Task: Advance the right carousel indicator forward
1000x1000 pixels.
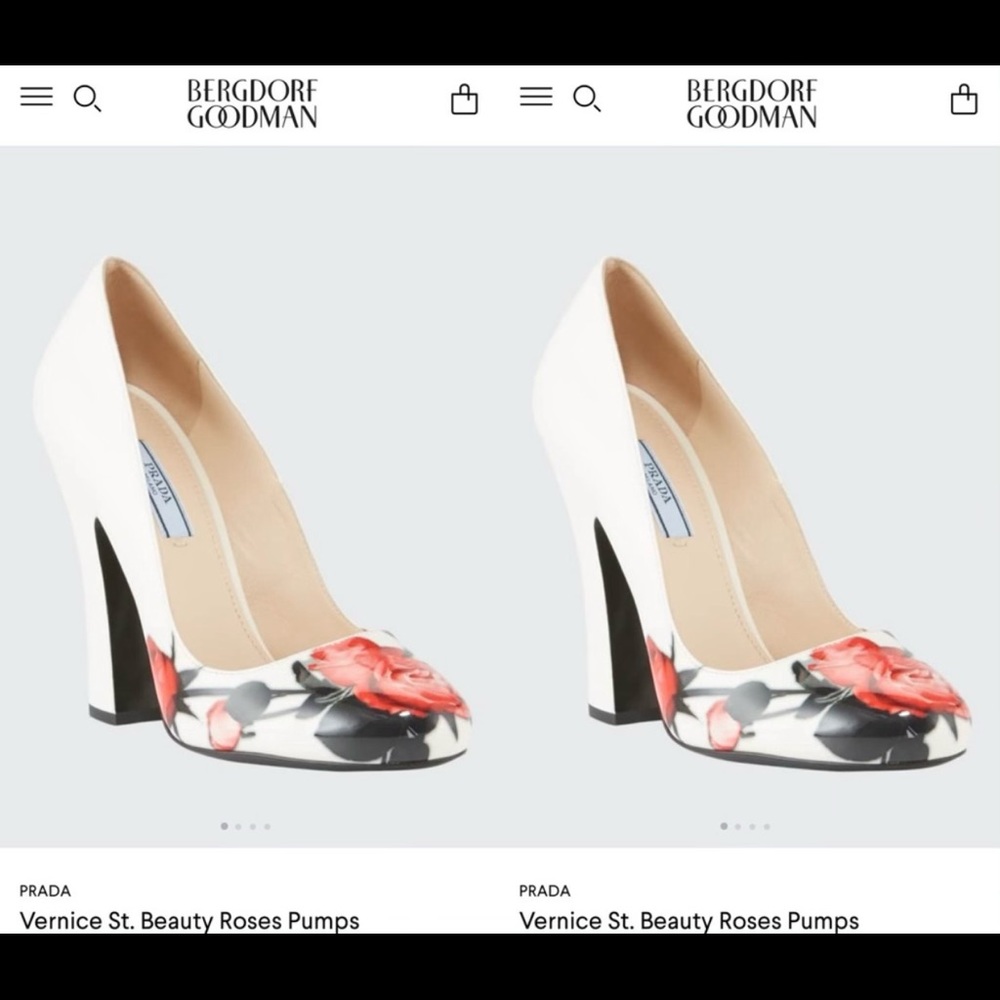Action: (x=737, y=826)
